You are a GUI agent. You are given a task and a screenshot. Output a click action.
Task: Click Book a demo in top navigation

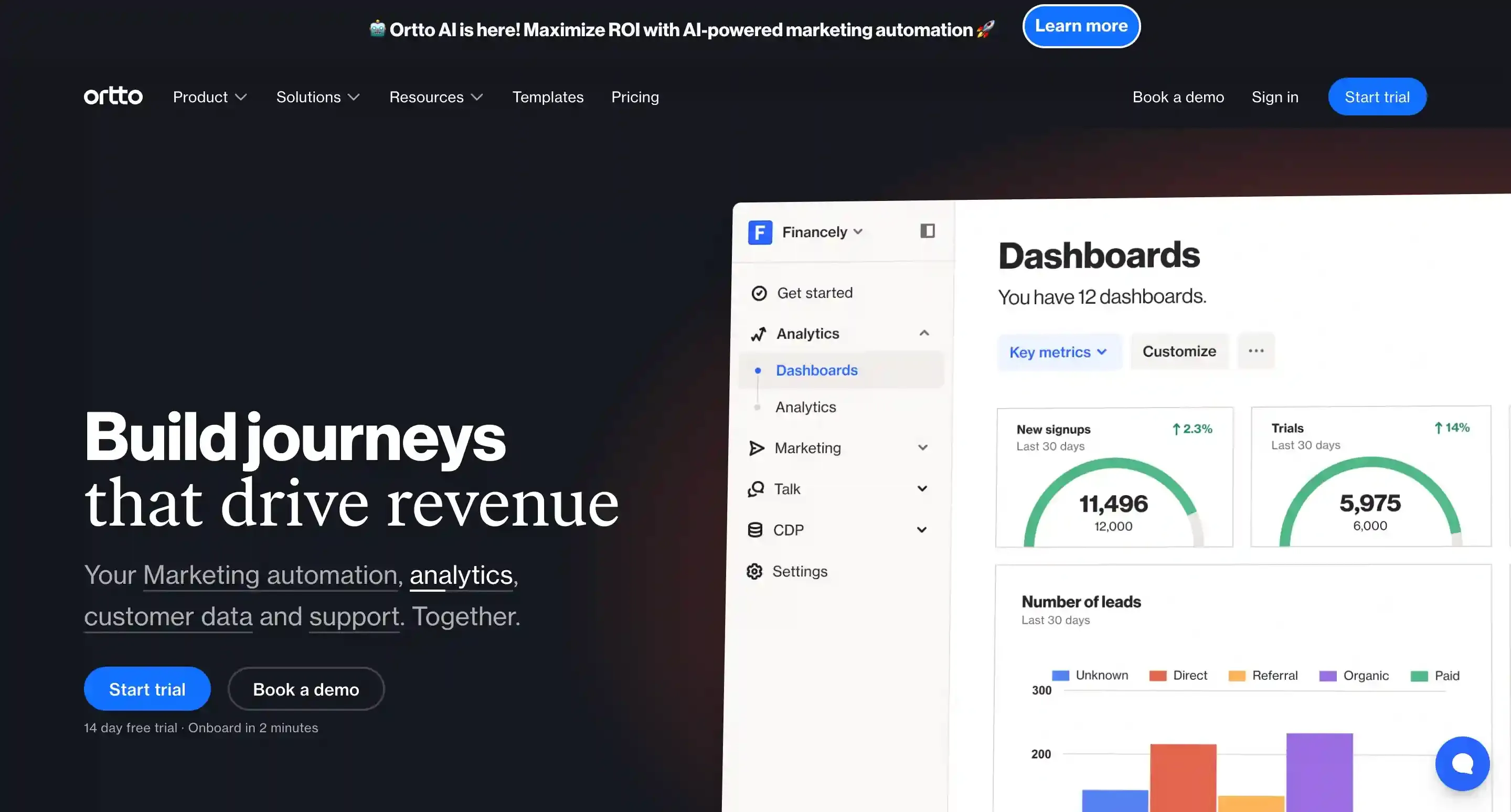click(1178, 97)
